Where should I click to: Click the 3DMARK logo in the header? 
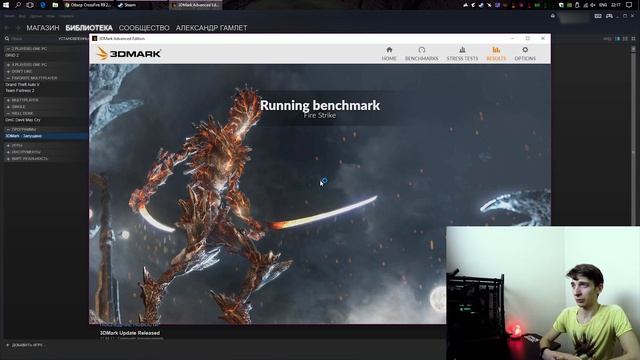pyautogui.click(x=129, y=53)
